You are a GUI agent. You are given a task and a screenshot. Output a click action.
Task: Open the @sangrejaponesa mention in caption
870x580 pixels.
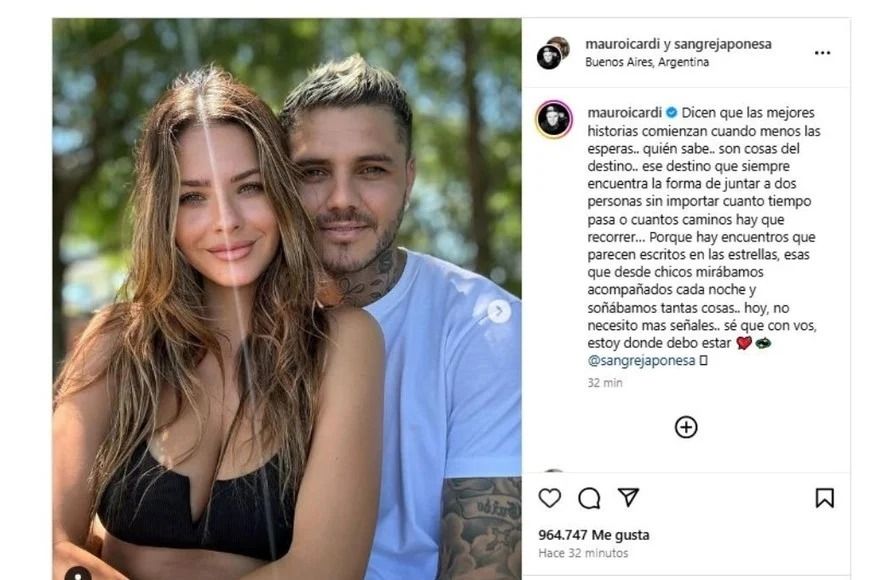click(641, 360)
